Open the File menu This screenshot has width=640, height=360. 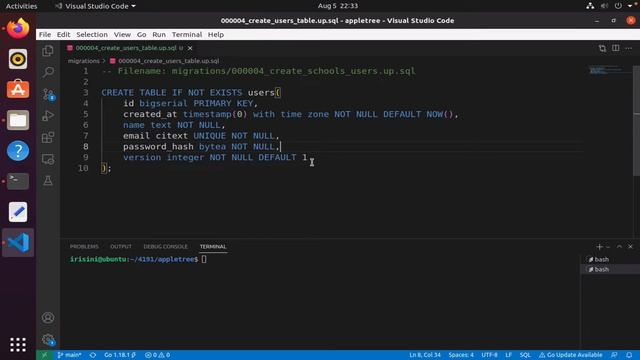point(45,34)
